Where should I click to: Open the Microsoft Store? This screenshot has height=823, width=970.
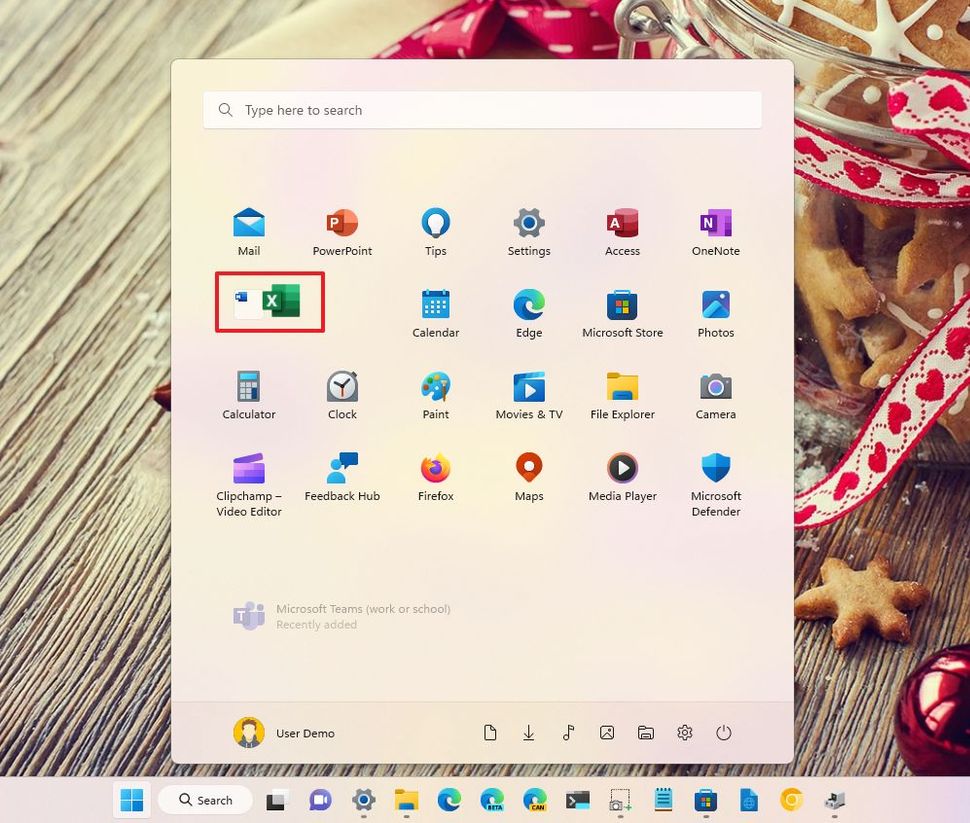click(x=622, y=305)
